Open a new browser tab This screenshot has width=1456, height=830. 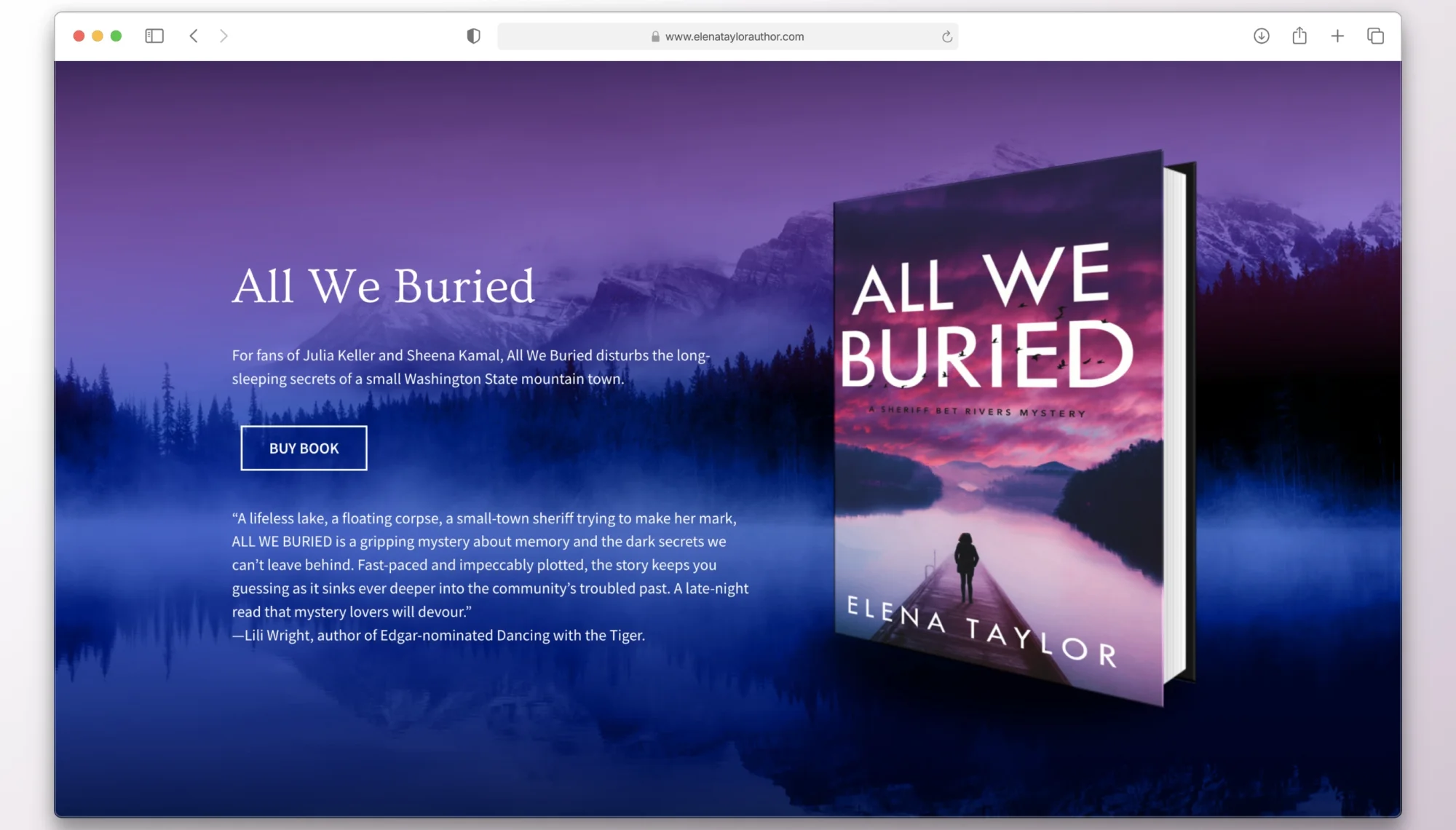pyautogui.click(x=1337, y=36)
